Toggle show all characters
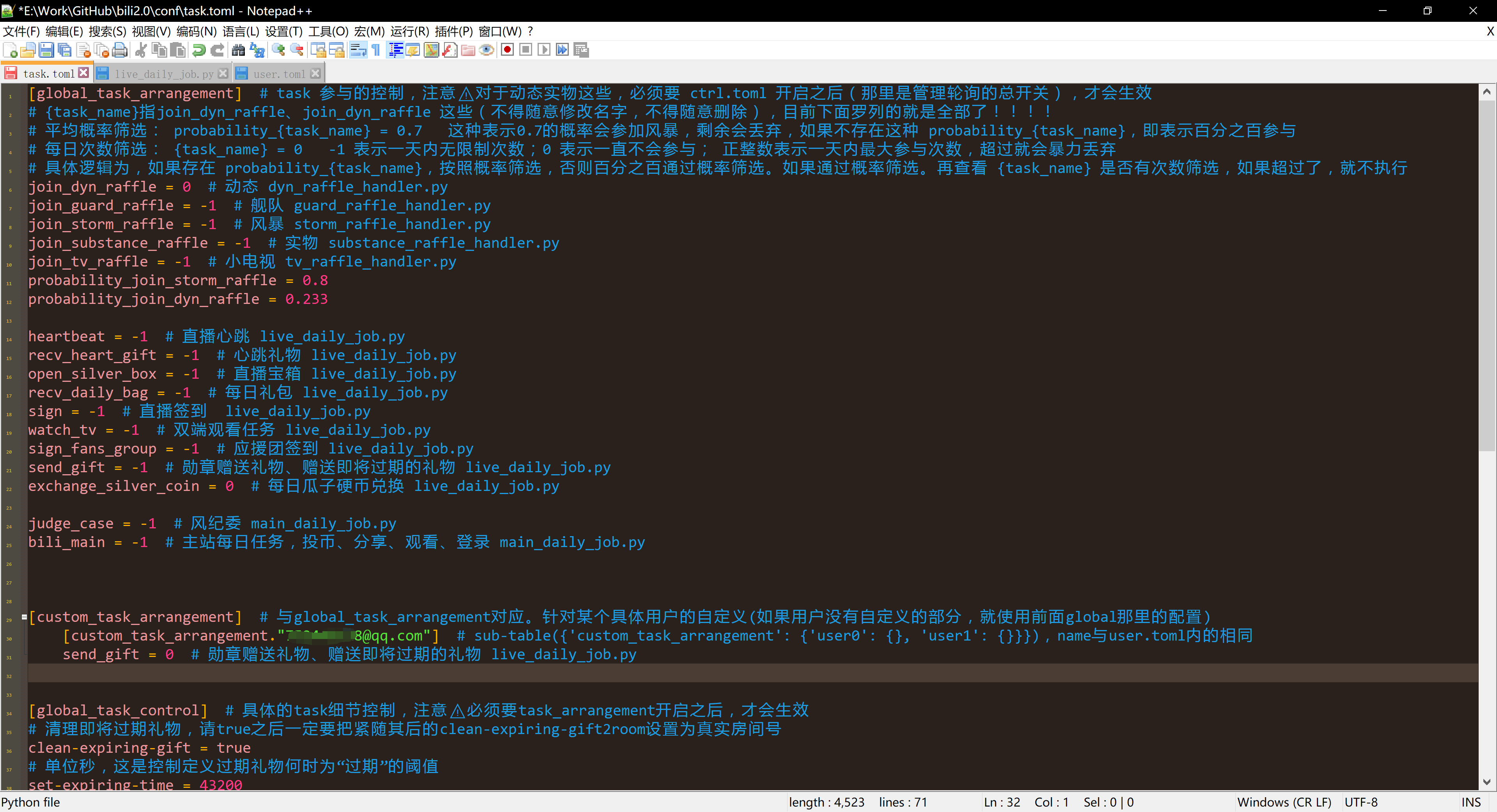1497x812 pixels. tap(376, 50)
